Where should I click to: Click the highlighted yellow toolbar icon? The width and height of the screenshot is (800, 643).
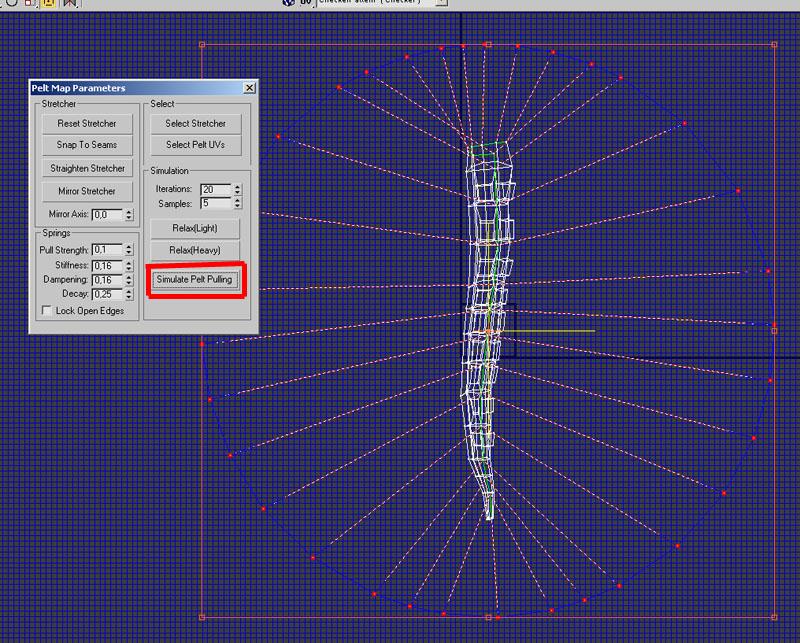point(48,3)
